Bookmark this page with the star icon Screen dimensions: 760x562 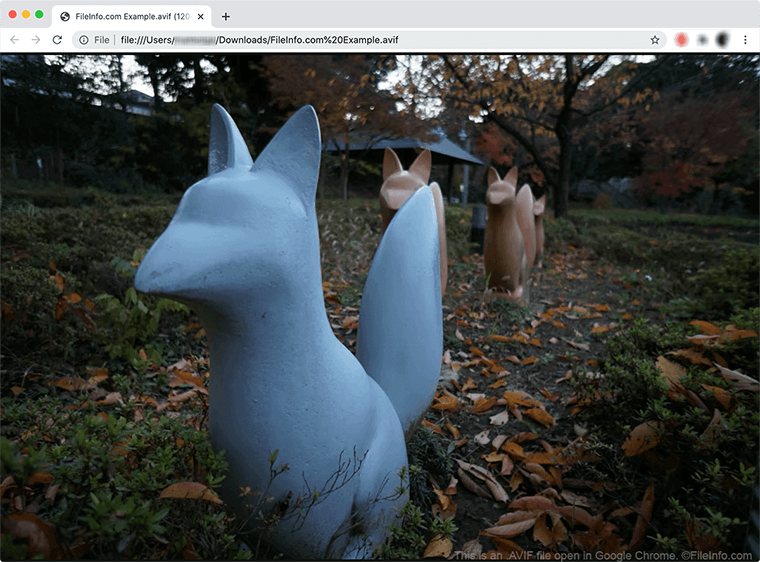tap(655, 40)
